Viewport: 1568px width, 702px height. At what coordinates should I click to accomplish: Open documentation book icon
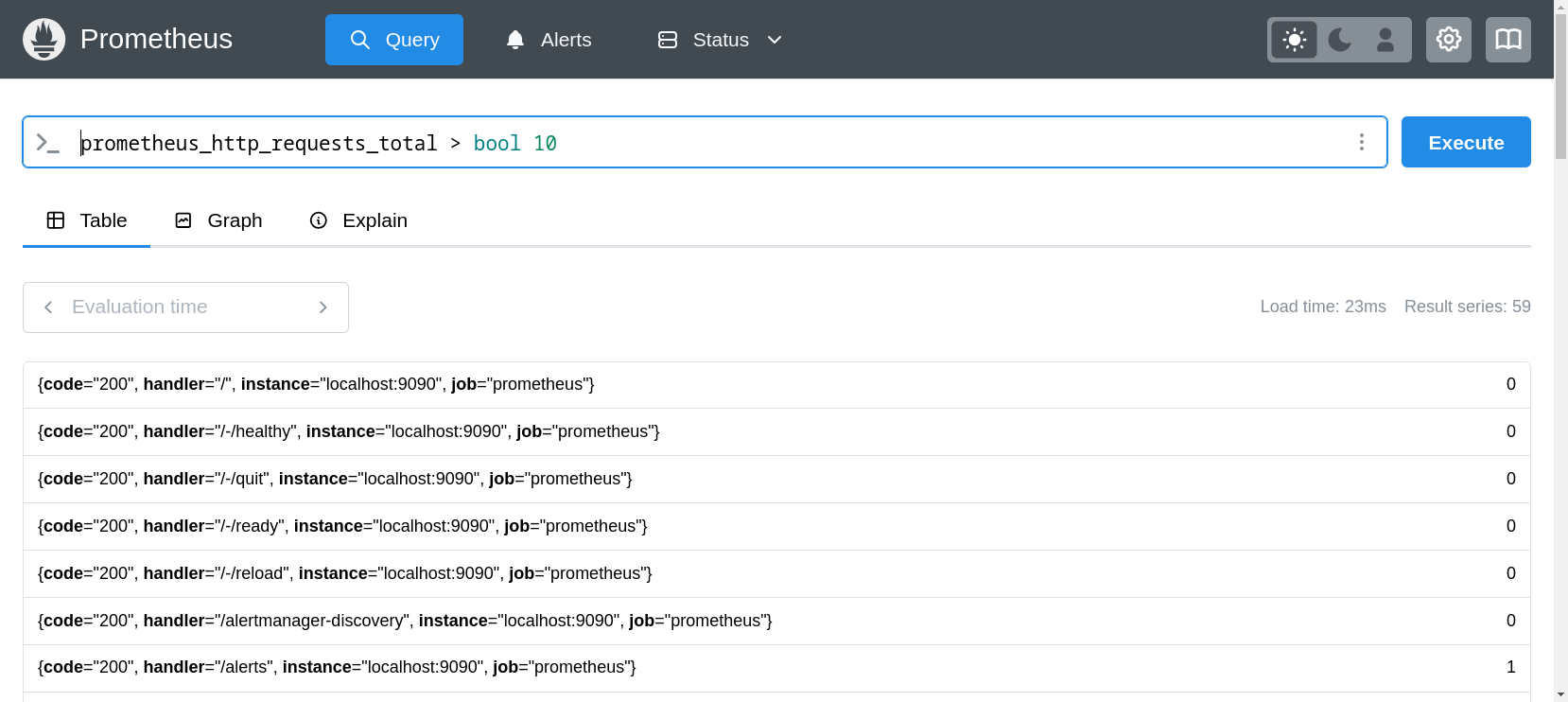click(x=1508, y=40)
